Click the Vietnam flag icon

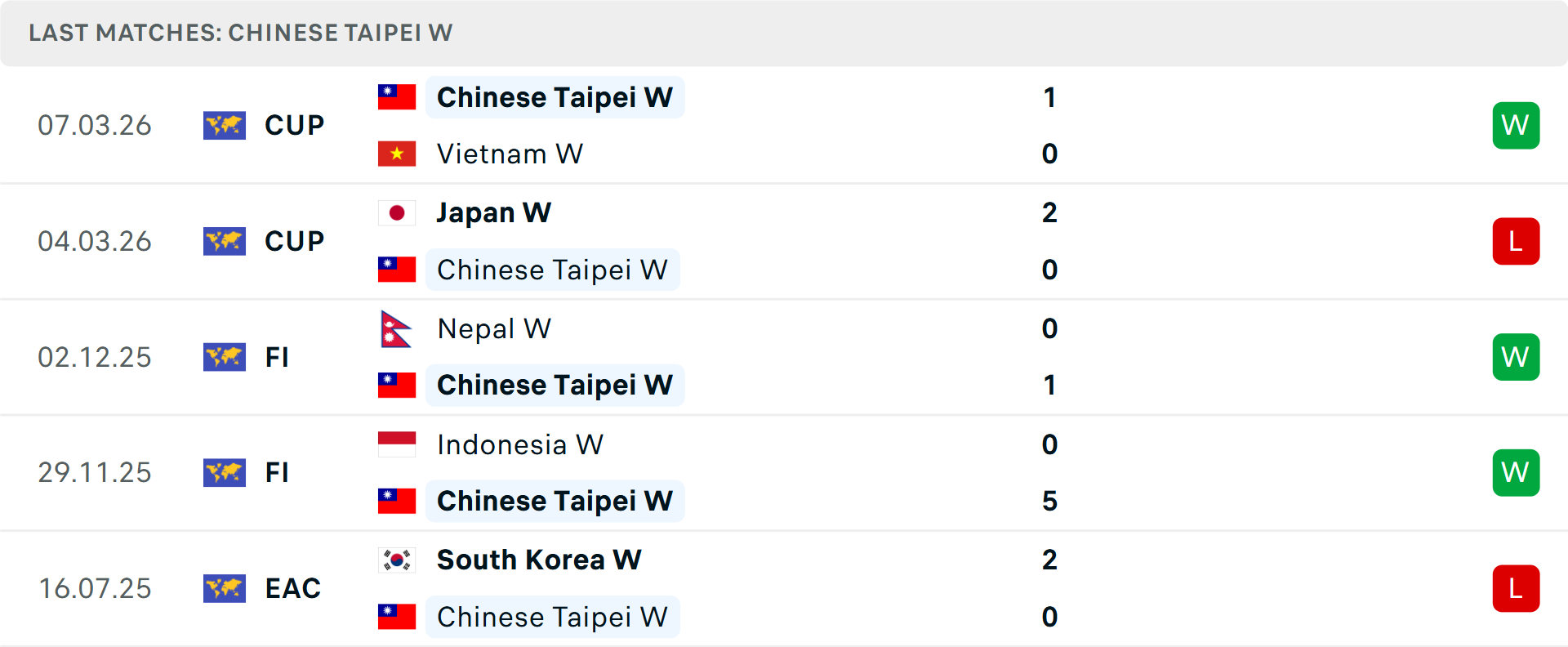pyautogui.click(x=397, y=154)
